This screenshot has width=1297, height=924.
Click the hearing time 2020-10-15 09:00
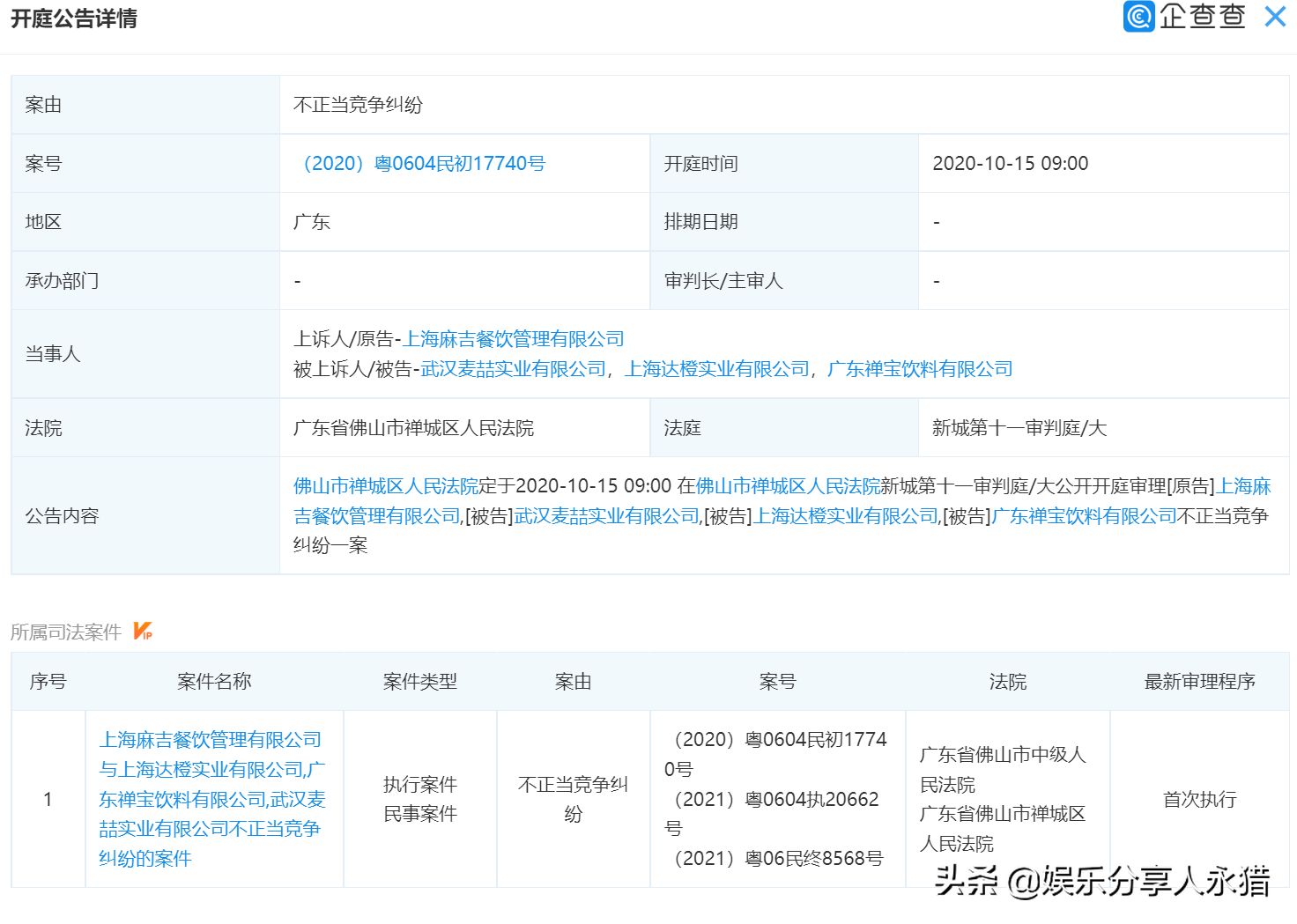coord(1011,164)
